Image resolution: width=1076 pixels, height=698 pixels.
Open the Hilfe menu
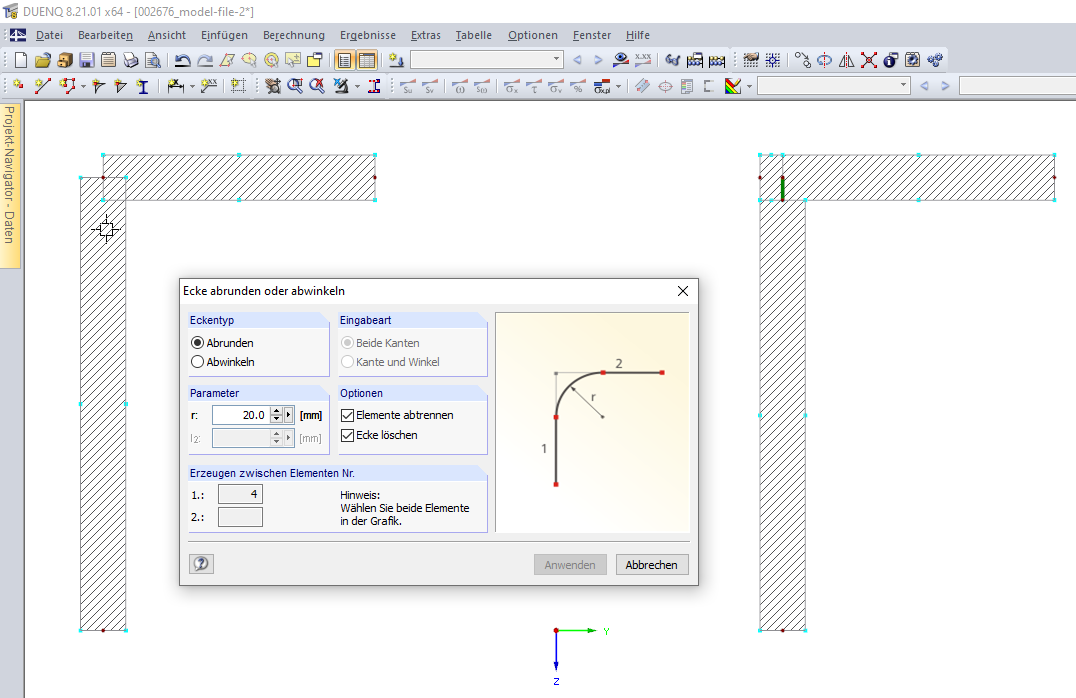(x=638, y=35)
